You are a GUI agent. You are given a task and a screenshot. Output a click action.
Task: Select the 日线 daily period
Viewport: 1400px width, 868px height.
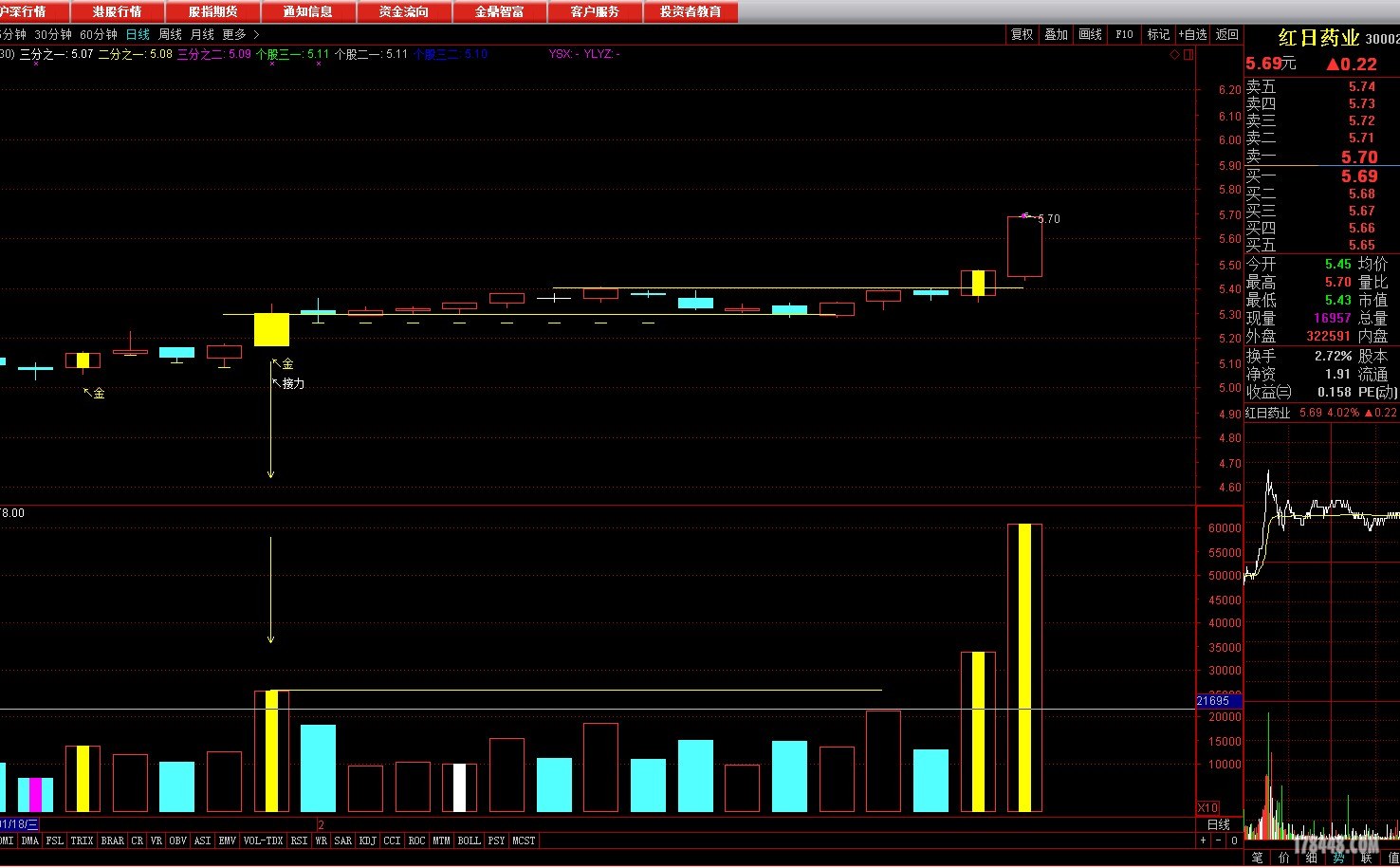(138, 34)
